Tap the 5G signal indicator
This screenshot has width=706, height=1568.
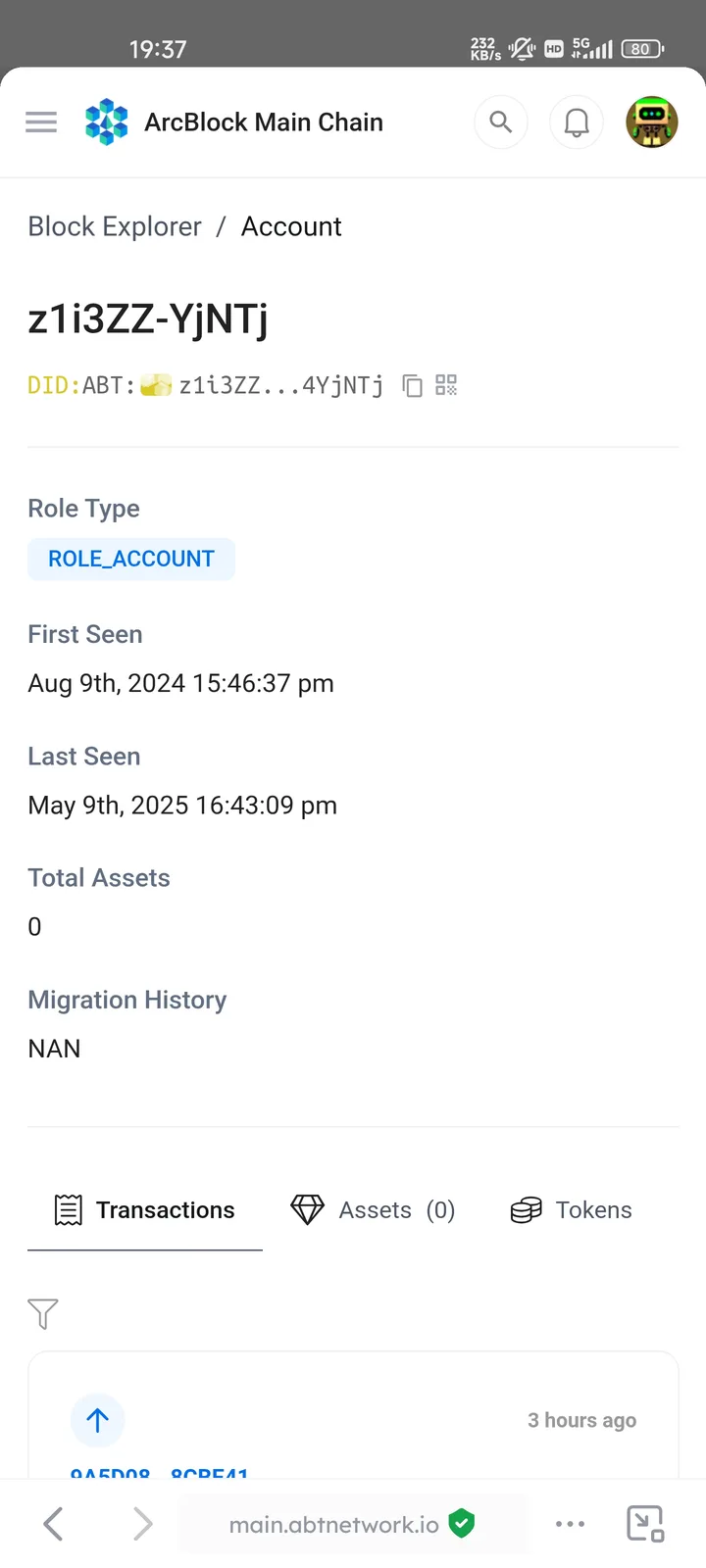click(592, 48)
